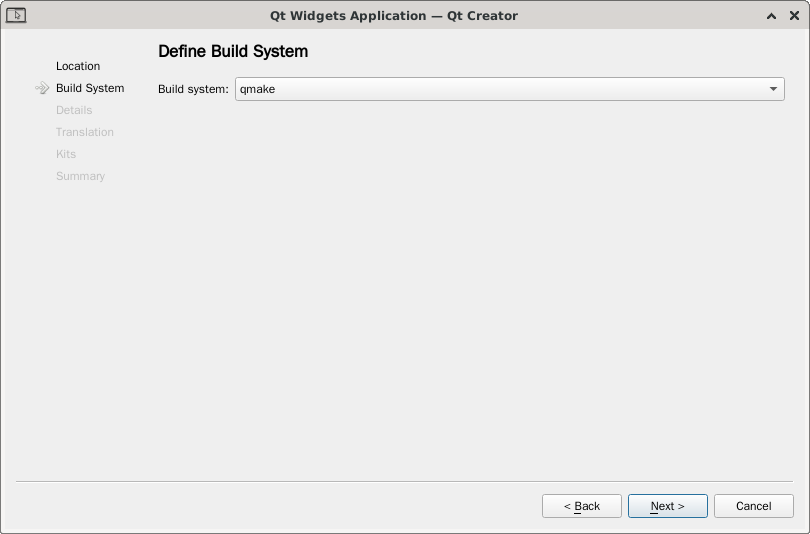Image resolution: width=810 pixels, height=534 pixels.
Task: Select the Build System step in the sidebar
Action: pos(90,88)
